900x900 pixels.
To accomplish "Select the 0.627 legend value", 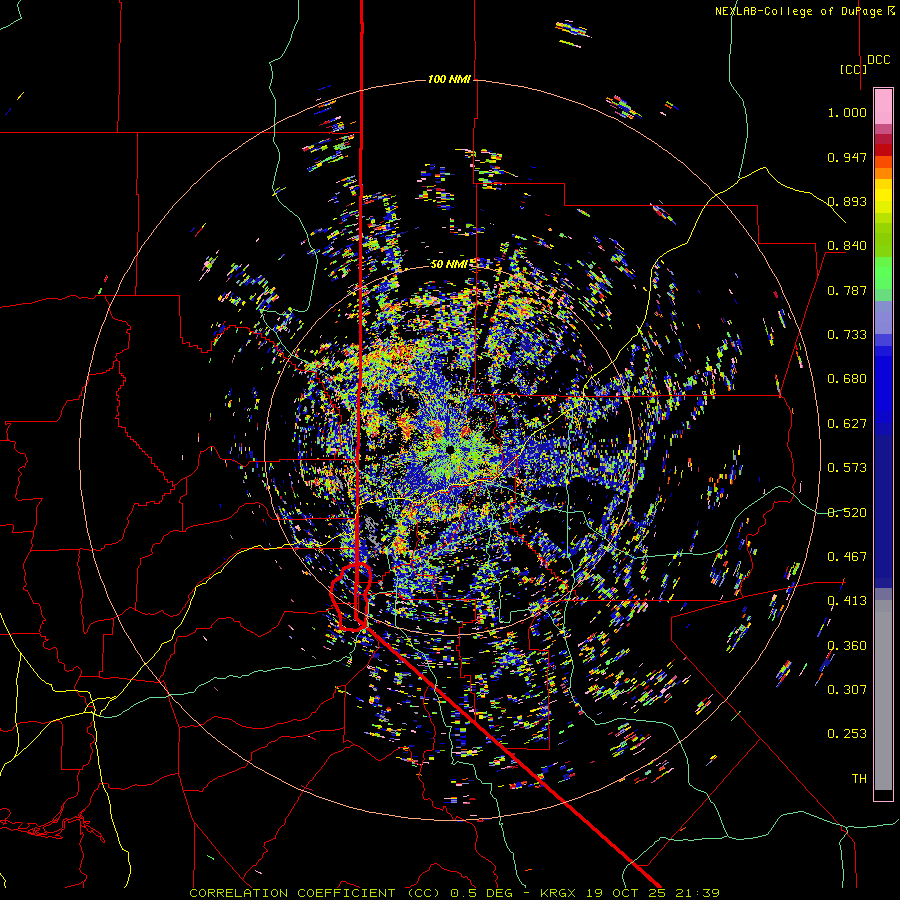I will coord(847,424).
